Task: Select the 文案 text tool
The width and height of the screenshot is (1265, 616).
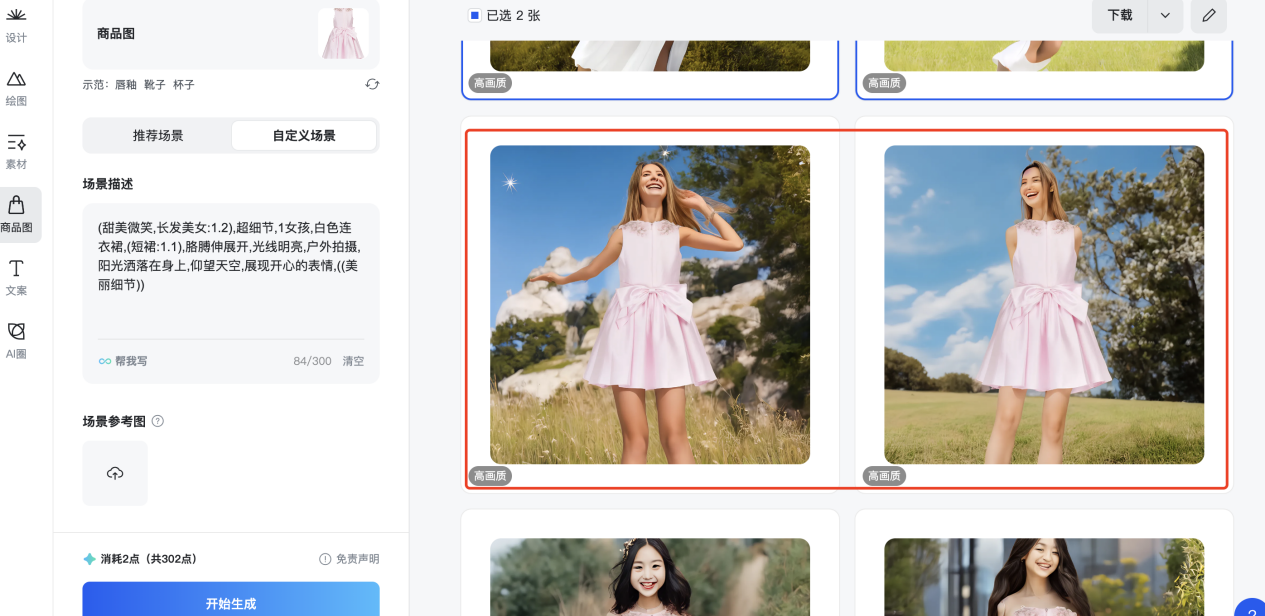Action: [16, 277]
